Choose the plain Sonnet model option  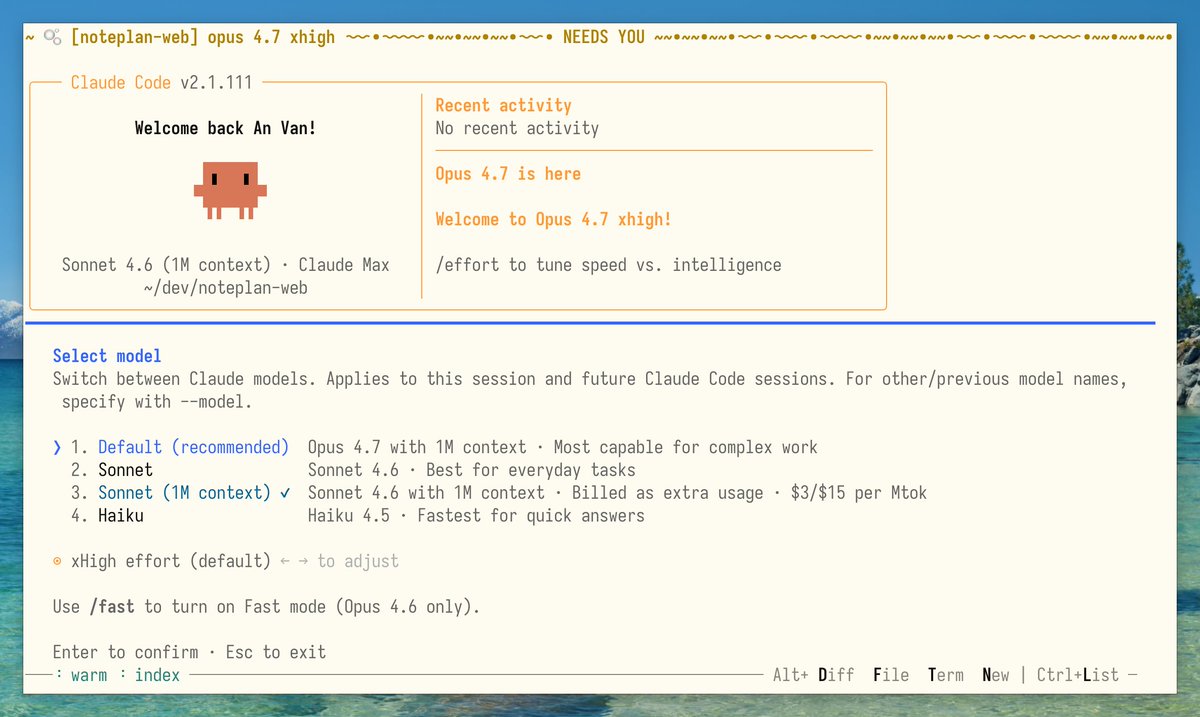tap(125, 470)
